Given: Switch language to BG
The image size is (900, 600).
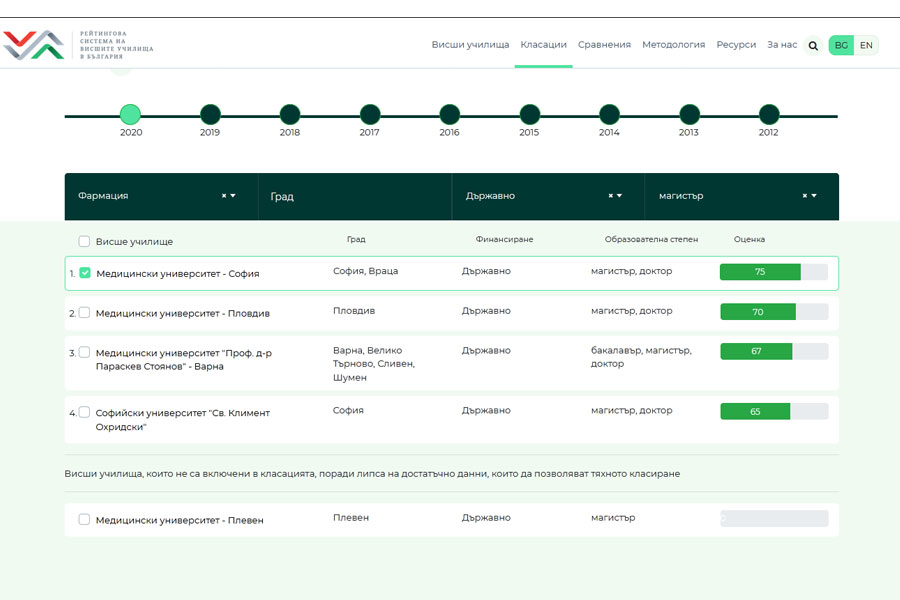Looking at the screenshot, I should point(841,45).
